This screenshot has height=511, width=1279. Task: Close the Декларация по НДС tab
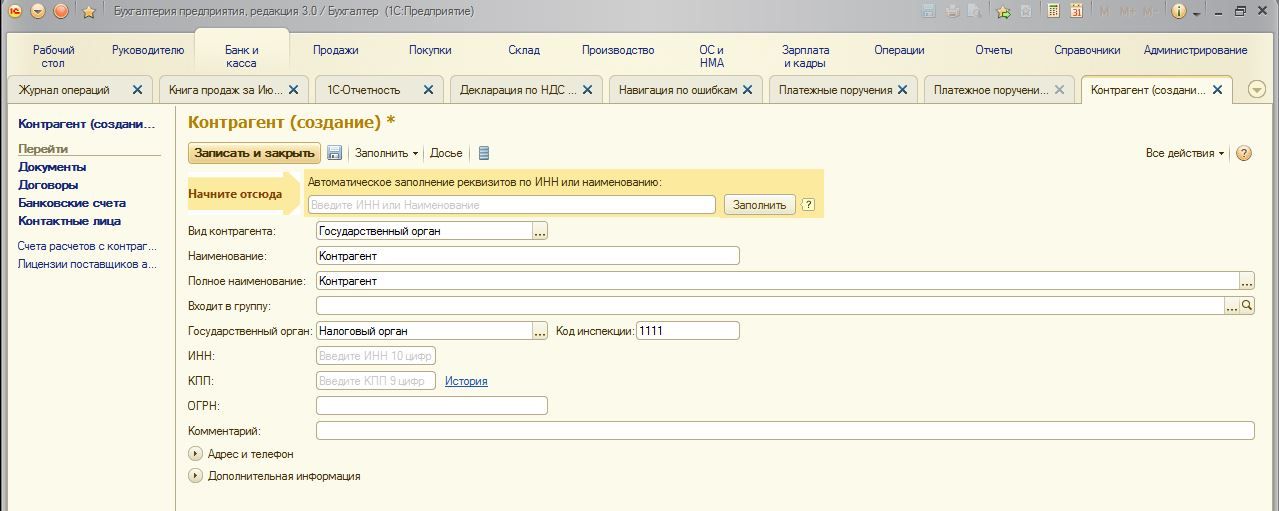tap(586, 90)
